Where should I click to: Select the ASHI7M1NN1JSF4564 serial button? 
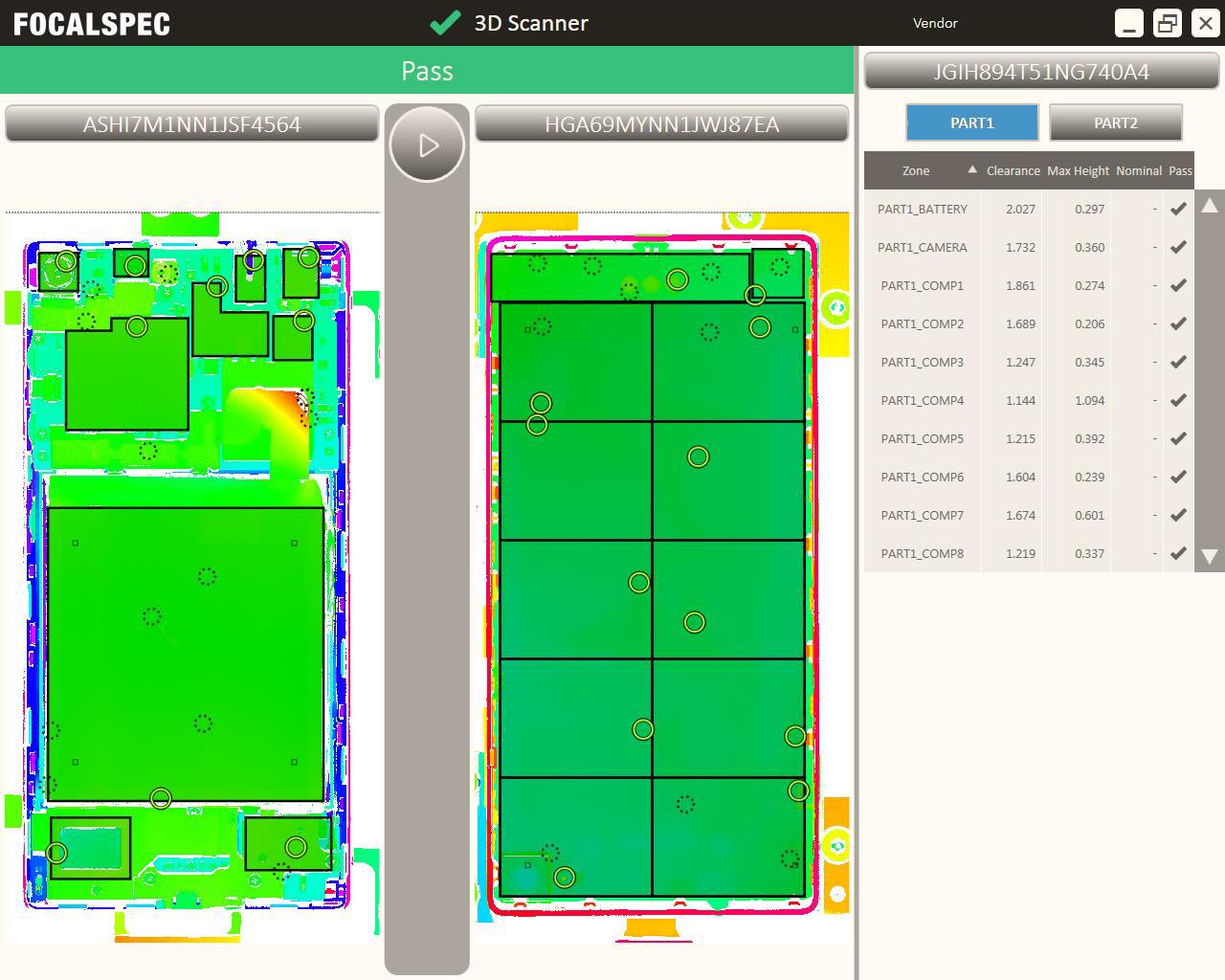click(191, 124)
